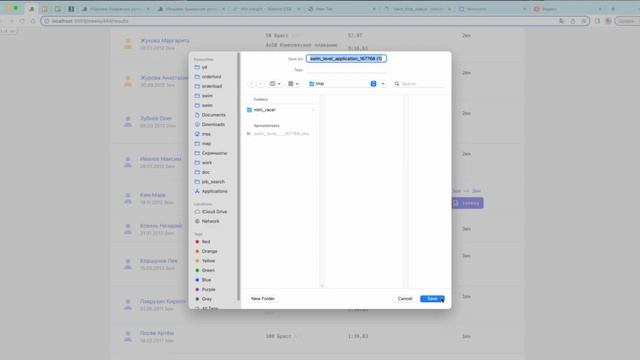
Task: Select the greyed swim_level xlsx file
Action: [x=280, y=134]
